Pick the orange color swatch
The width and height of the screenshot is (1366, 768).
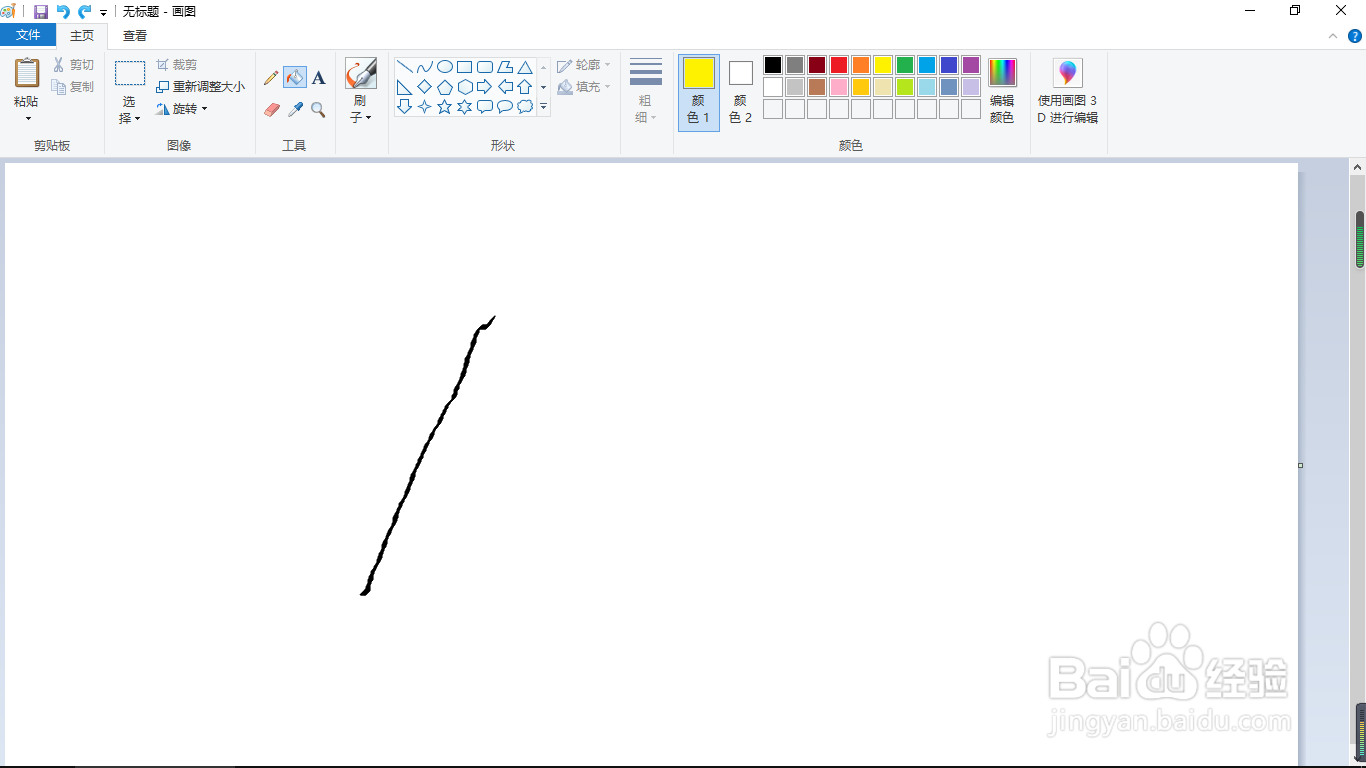pyautogui.click(x=861, y=65)
